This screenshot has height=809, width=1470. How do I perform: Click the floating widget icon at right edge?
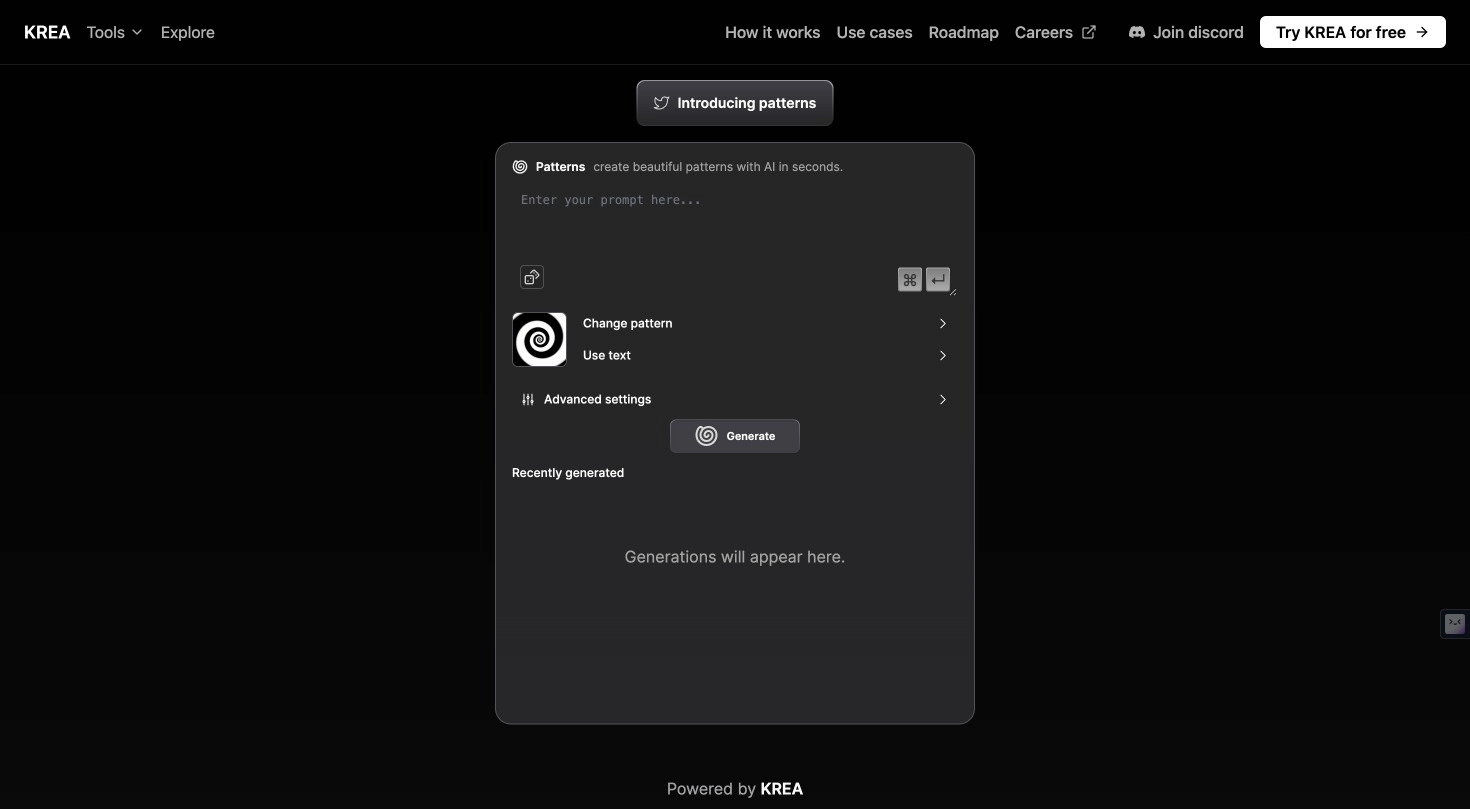coord(1455,624)
